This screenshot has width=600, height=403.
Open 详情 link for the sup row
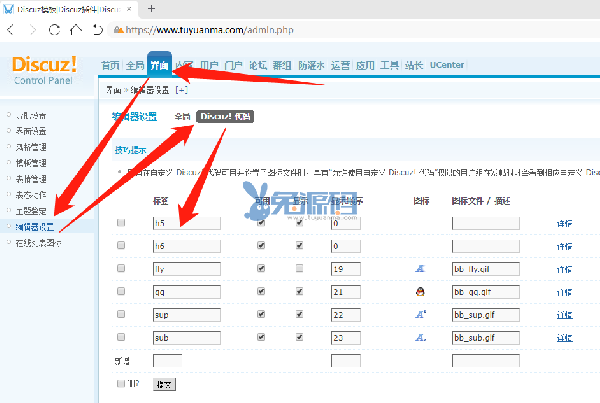pos(564,315)
